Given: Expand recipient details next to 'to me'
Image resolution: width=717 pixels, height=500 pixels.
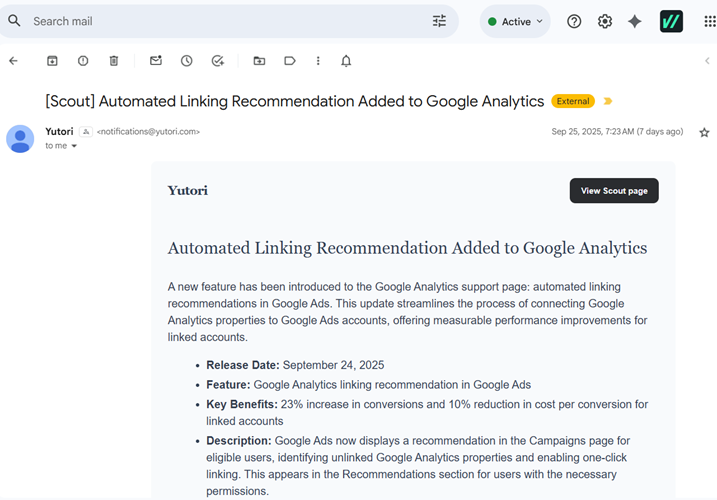Looking at the screenshot, I should pos(74,146).
